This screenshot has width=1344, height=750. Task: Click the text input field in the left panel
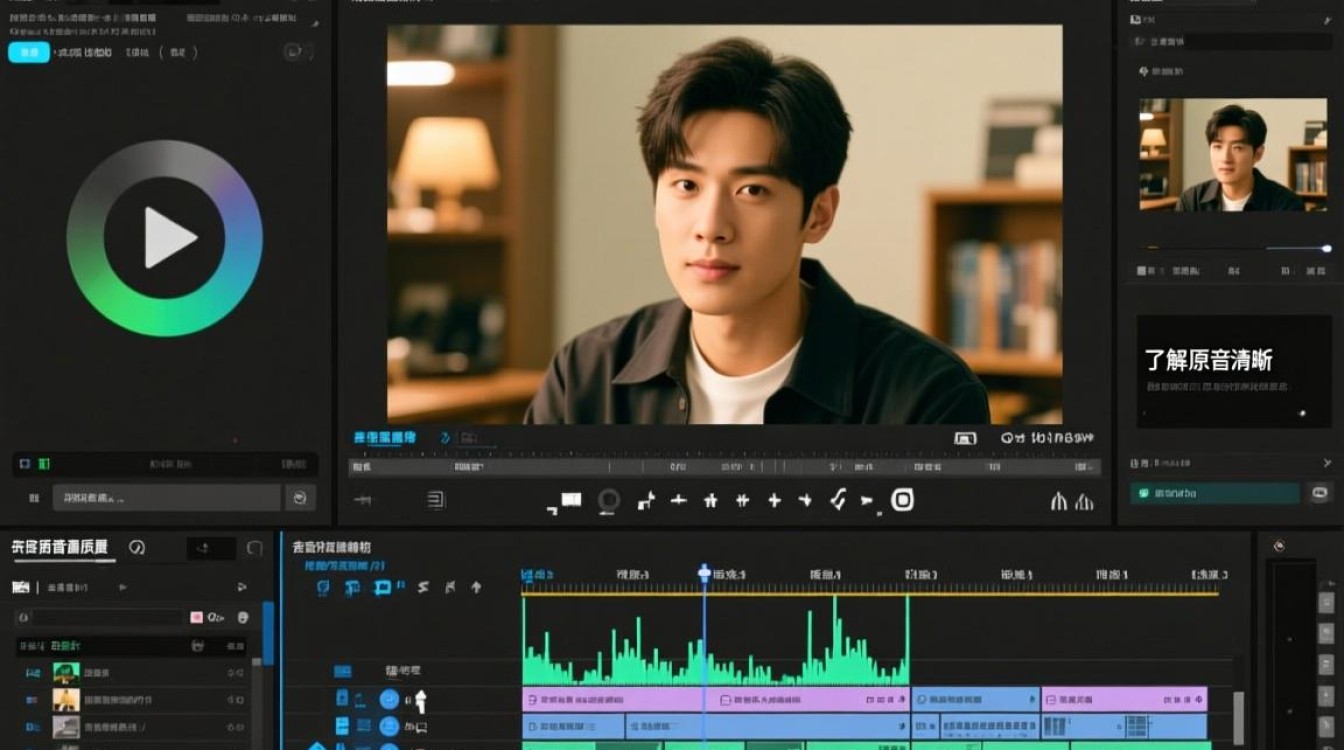(x=166, y=497)
